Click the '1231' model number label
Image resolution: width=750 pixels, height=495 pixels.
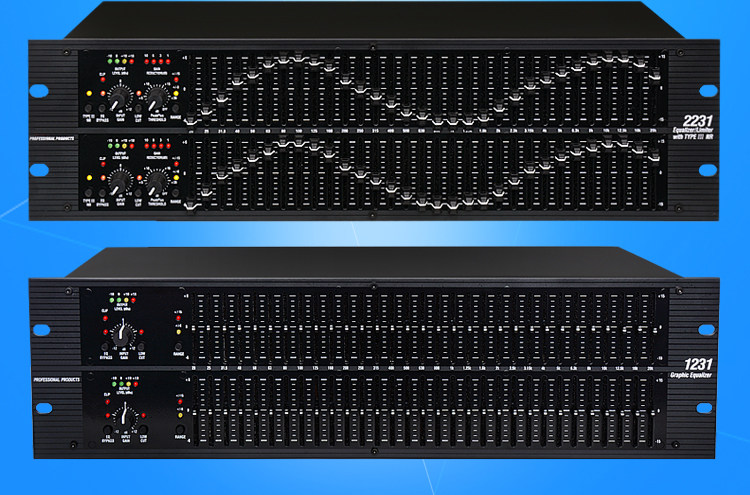(x=698, y=365)
